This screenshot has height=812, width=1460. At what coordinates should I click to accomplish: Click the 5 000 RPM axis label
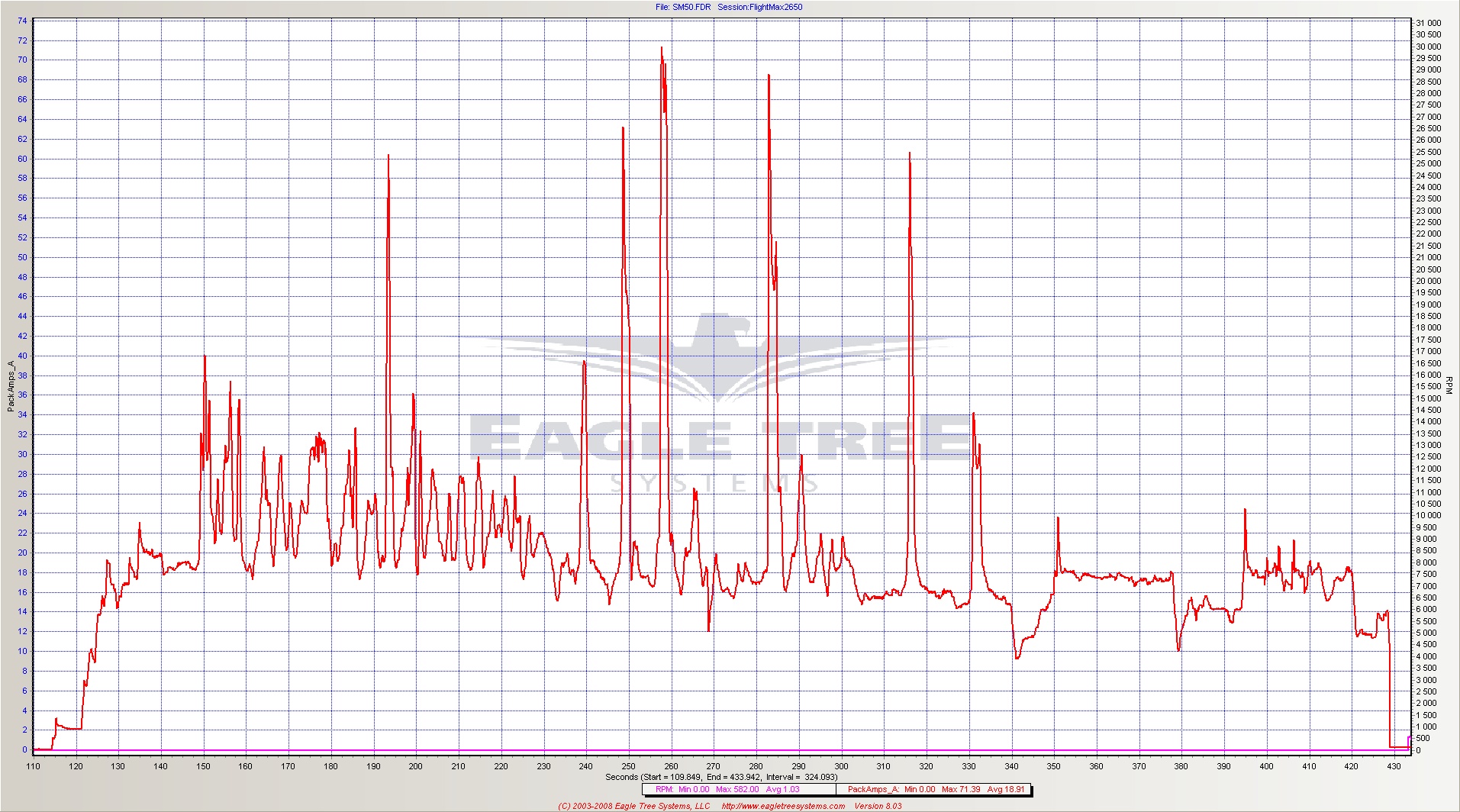point(1429,633)
